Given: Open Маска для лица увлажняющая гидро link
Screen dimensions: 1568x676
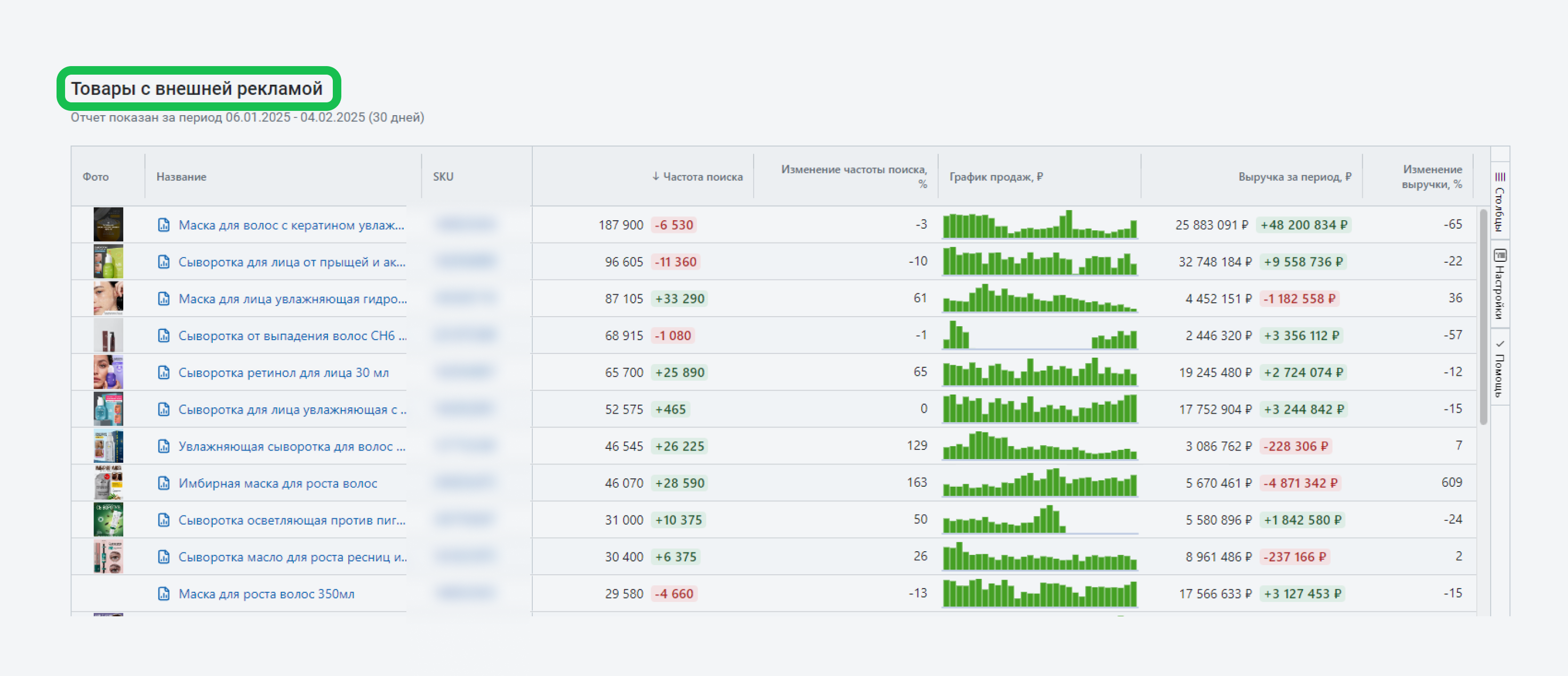Looking at the screenshot, I should [x=292, y=299].
